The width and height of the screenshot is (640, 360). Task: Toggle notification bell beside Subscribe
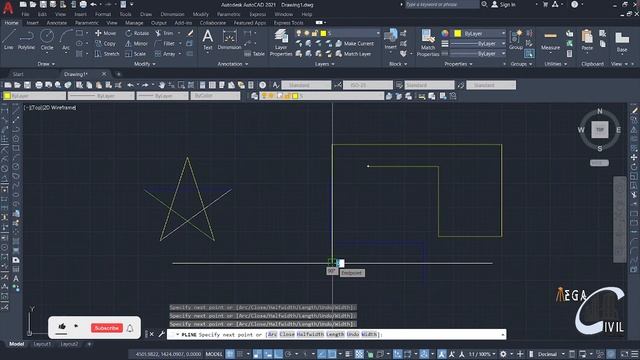(130, 328)
